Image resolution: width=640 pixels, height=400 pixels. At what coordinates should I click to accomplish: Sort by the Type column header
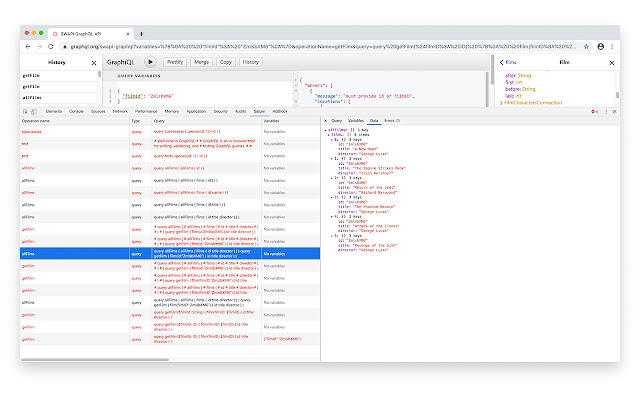[141, 121]
